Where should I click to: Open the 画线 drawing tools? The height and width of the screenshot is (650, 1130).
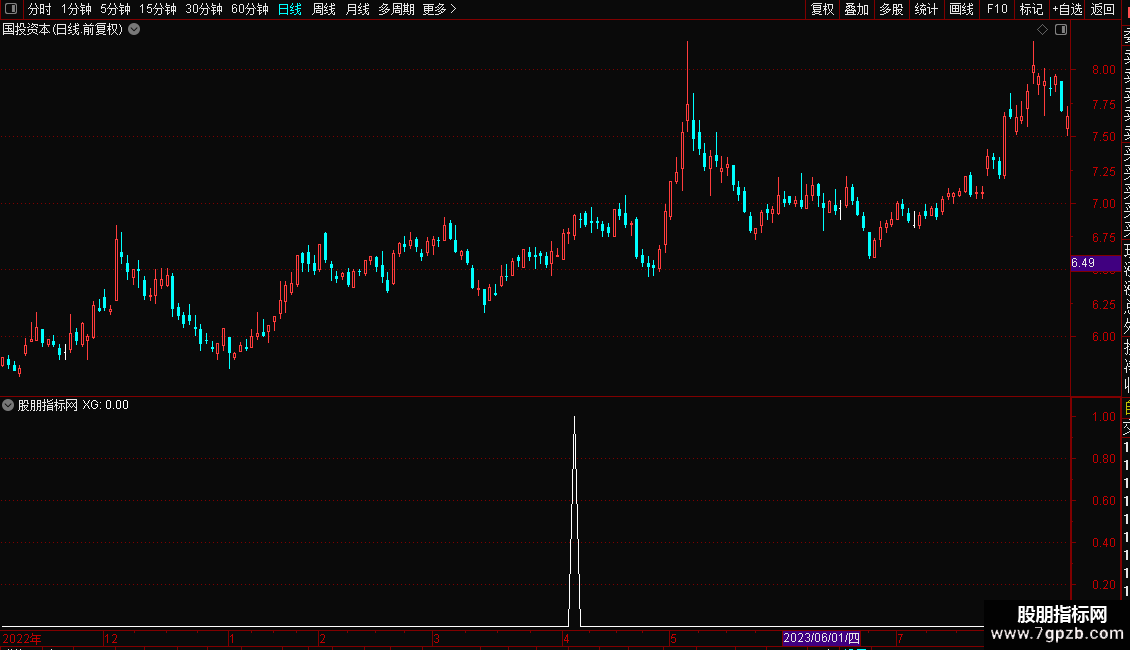click(x=961, y=9)
